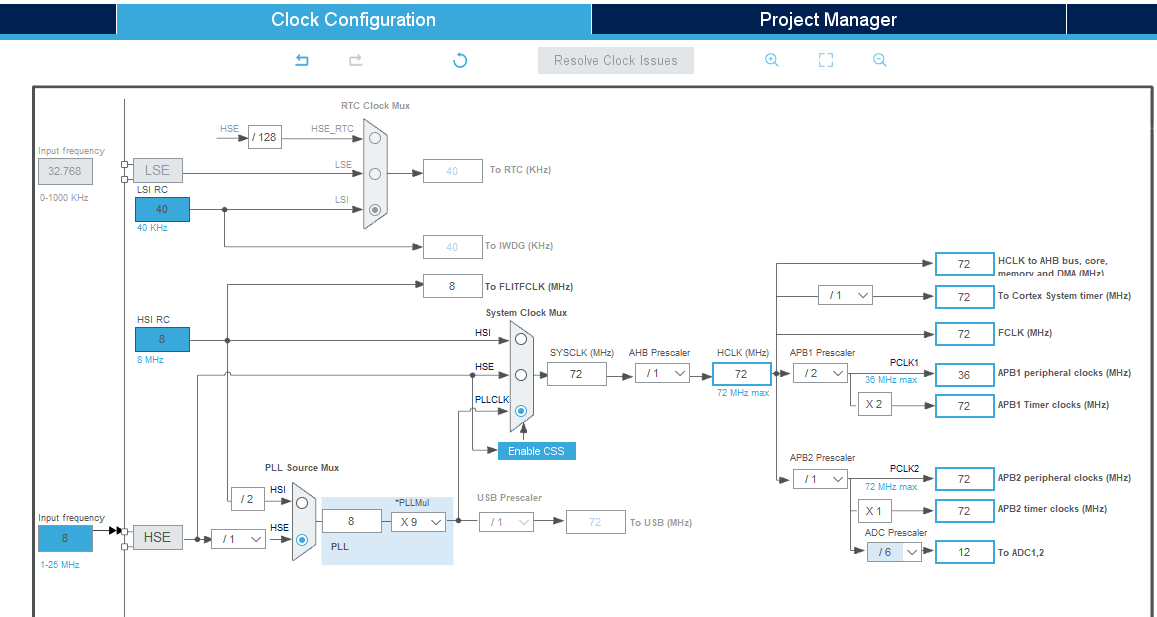This screenshot has height=617, width=1157.
Task: Select HSI in PLL Source Mux
Action: click(302, 503)
